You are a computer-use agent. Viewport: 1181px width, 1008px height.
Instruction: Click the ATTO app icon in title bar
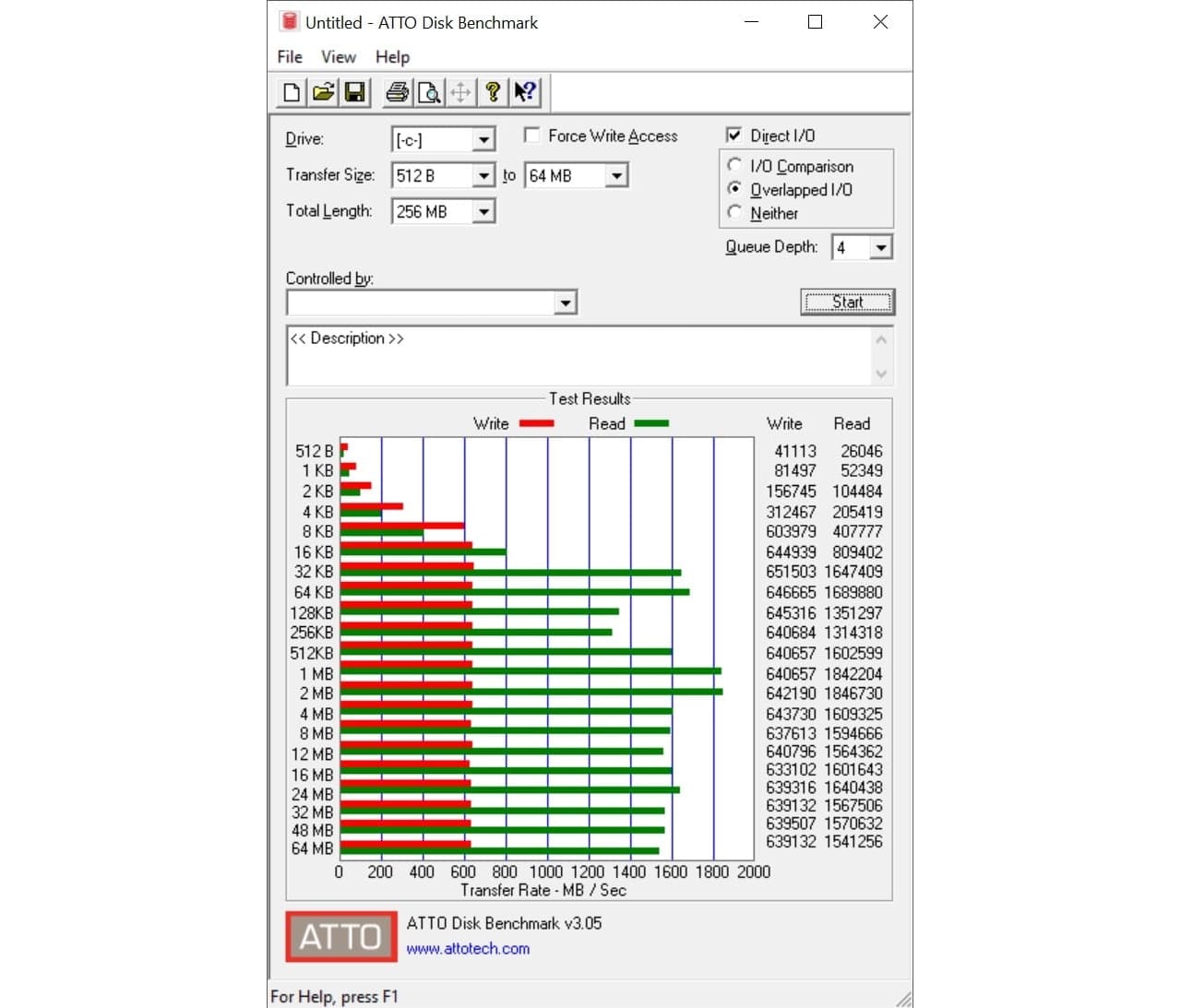tap(290, 21)
